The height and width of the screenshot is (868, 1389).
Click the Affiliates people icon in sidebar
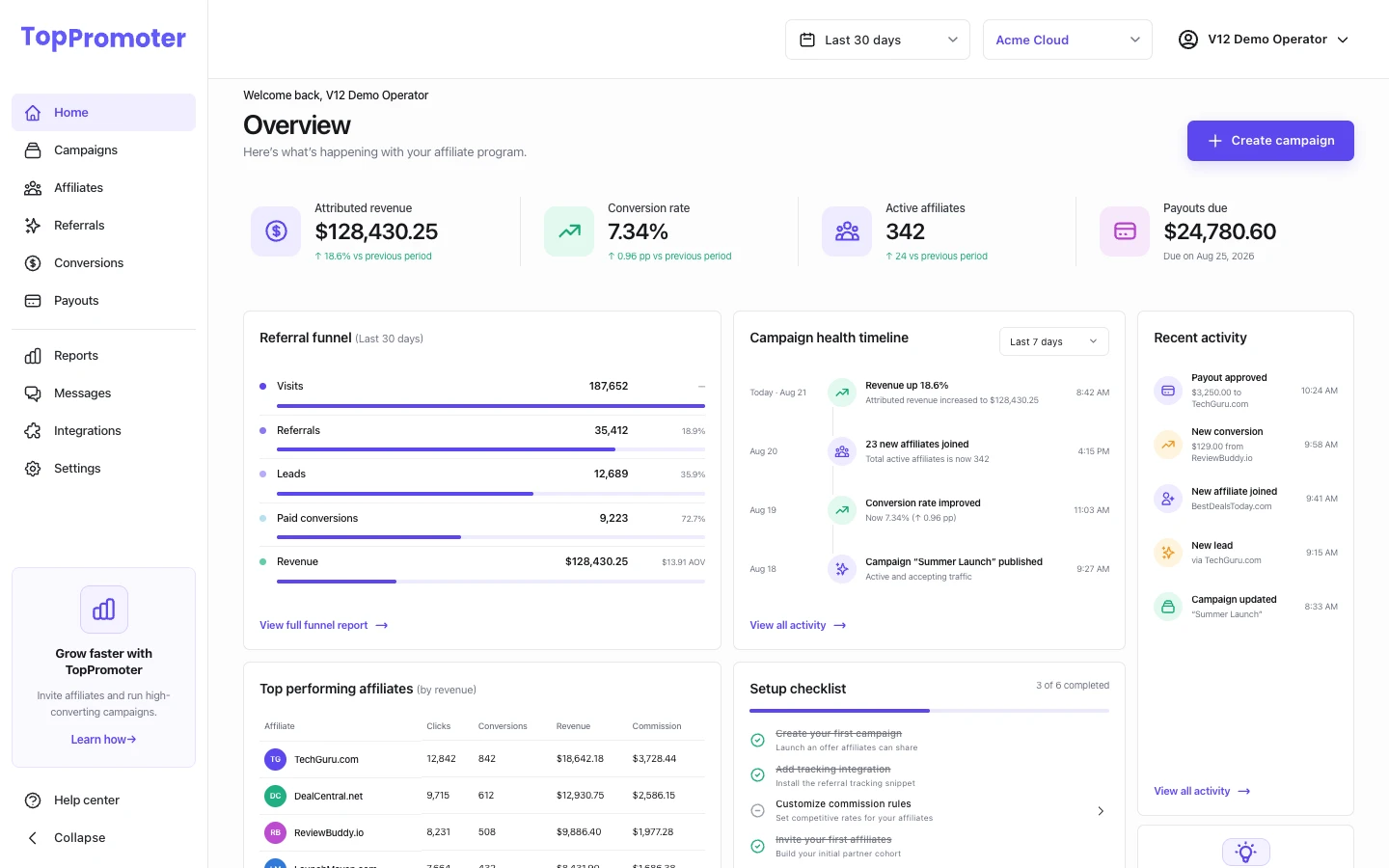click(x=33, y=188)
